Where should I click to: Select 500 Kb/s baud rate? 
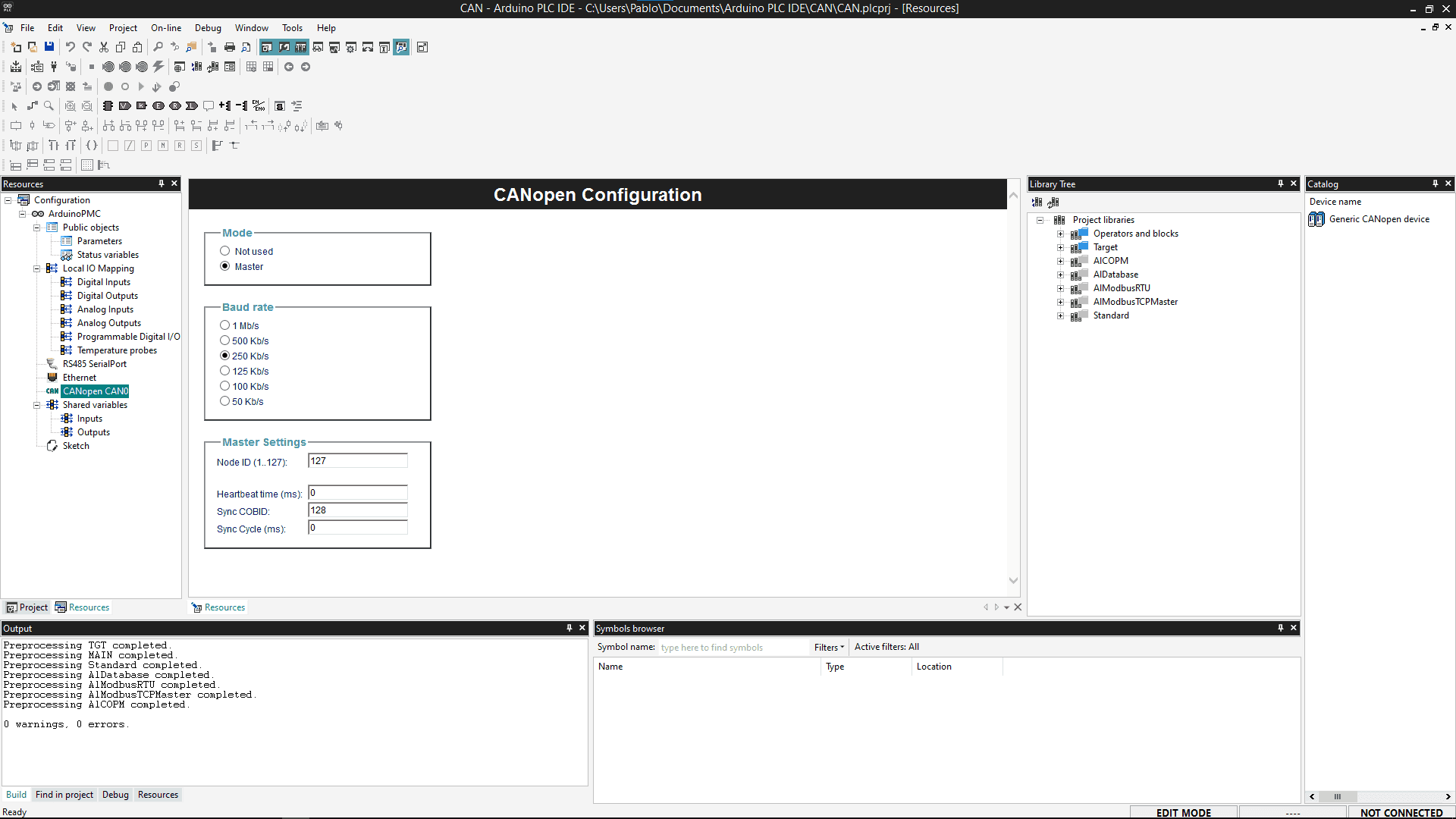tap(224, 340)
